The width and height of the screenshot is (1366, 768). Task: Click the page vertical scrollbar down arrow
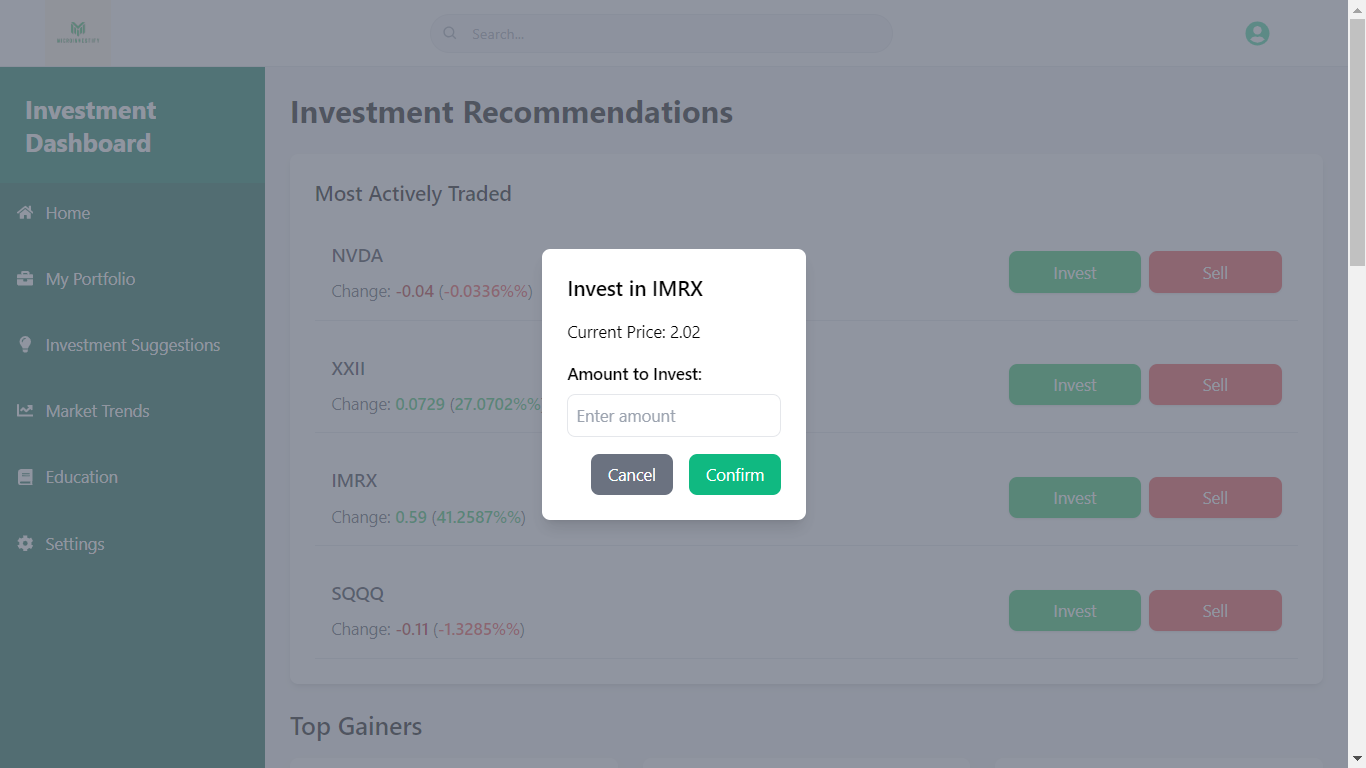click(x=1357, y=759)
